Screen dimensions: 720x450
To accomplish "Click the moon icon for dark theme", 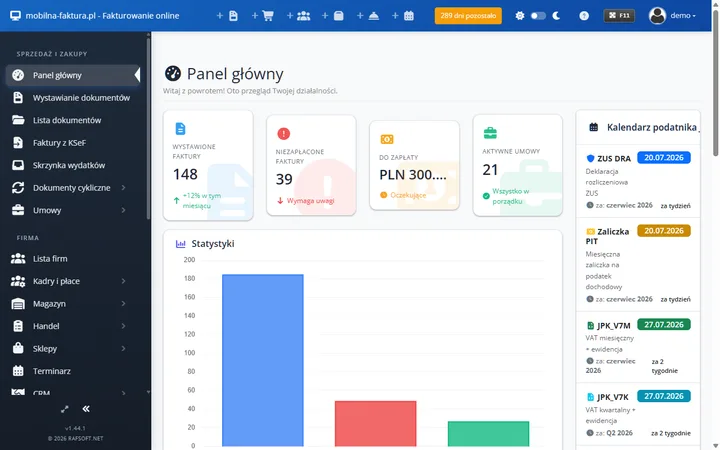I will 556,16.
